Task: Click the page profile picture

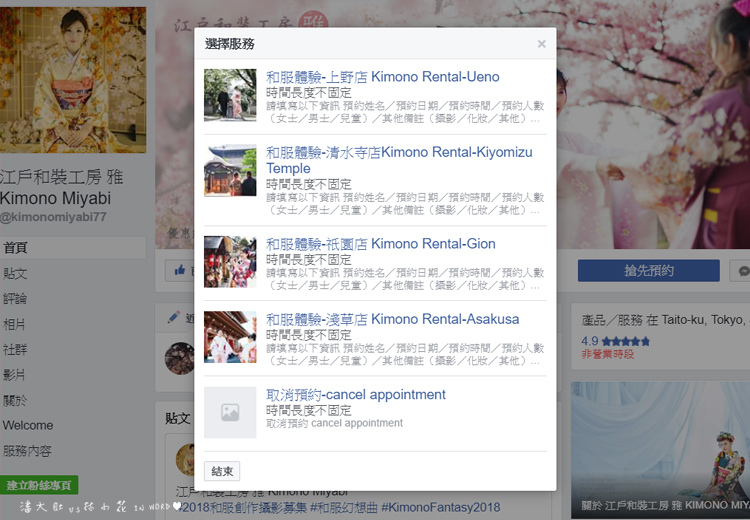Action: [x=73, y=79]
